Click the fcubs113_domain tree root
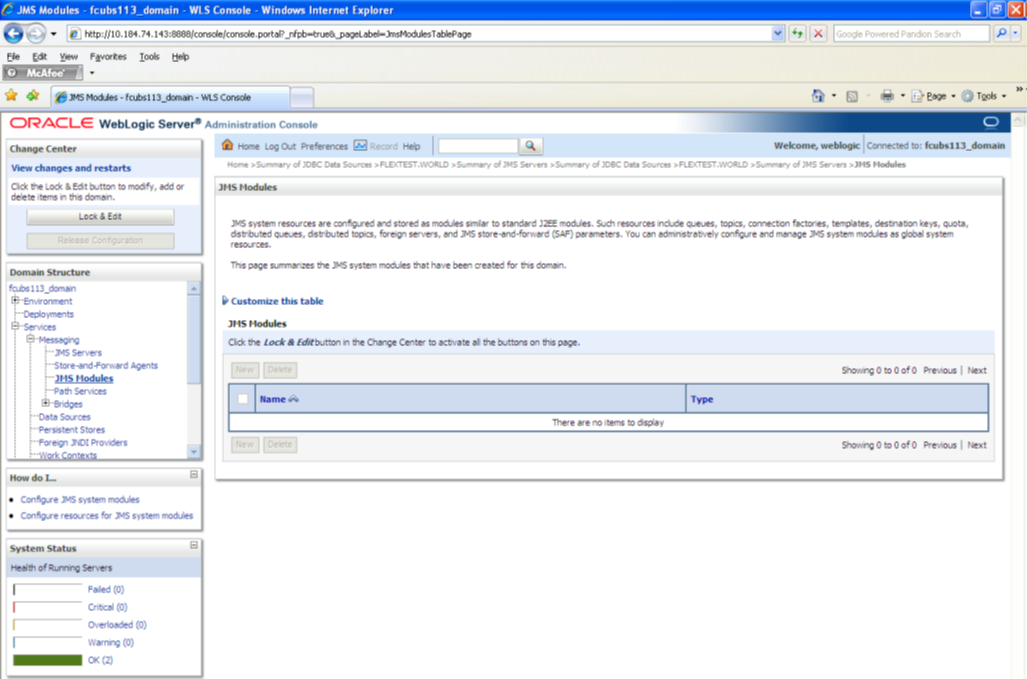The height and width of the screenshot is (679, 1027). [x=43, y=288]
